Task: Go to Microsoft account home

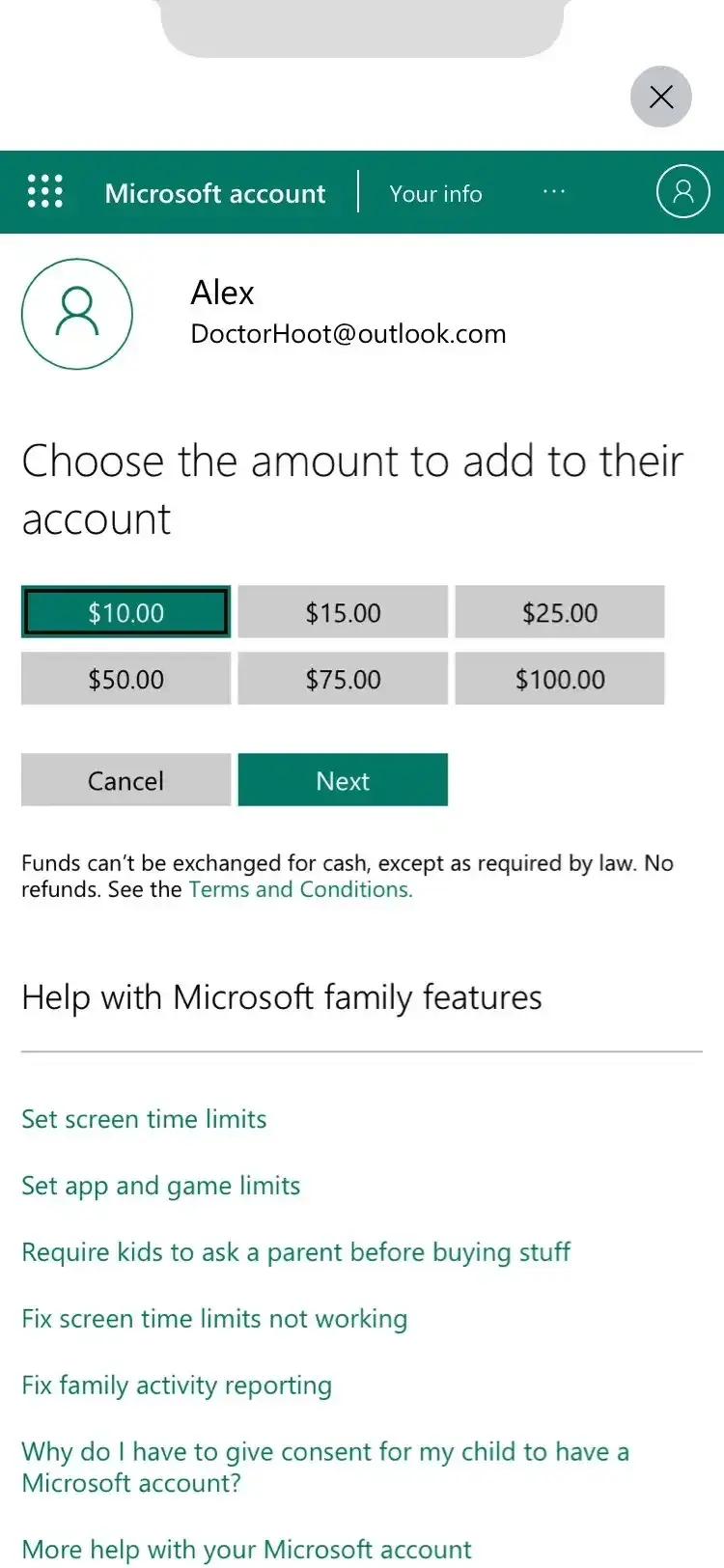Action: (x=215, y=193)
